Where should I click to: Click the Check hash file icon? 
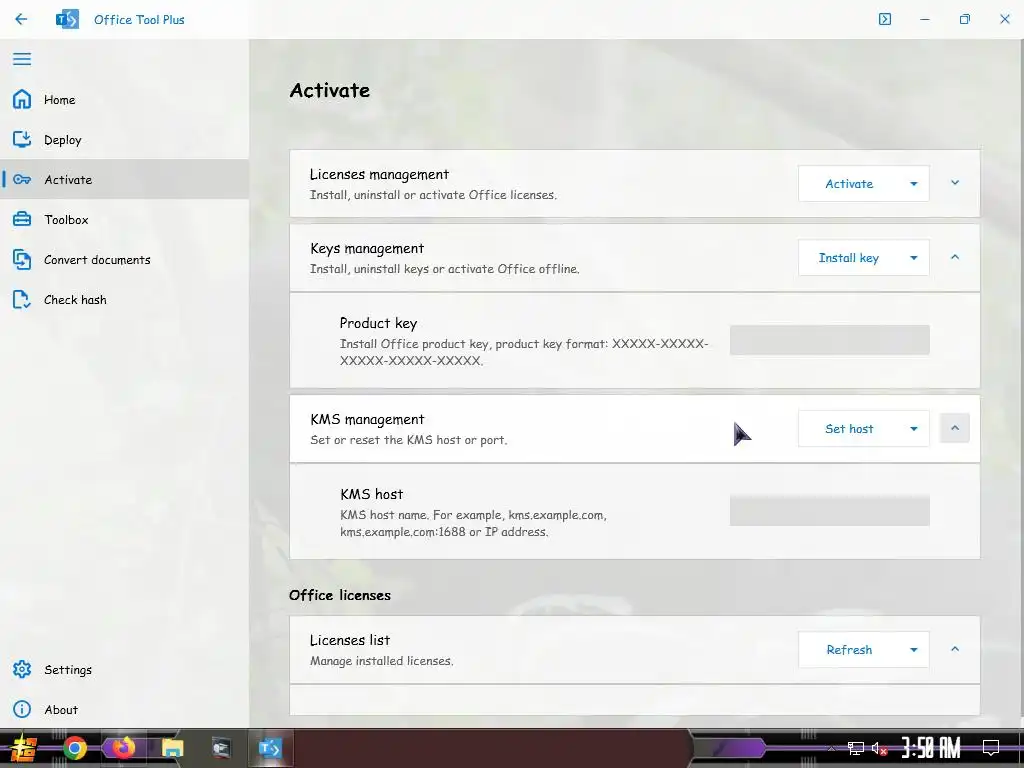tap(22, 300)
